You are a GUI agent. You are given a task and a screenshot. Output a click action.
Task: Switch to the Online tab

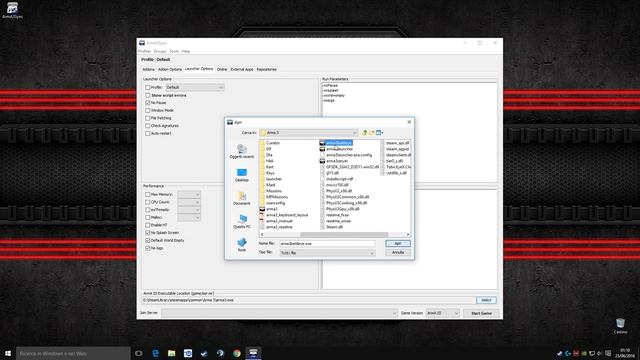(222, 69)
